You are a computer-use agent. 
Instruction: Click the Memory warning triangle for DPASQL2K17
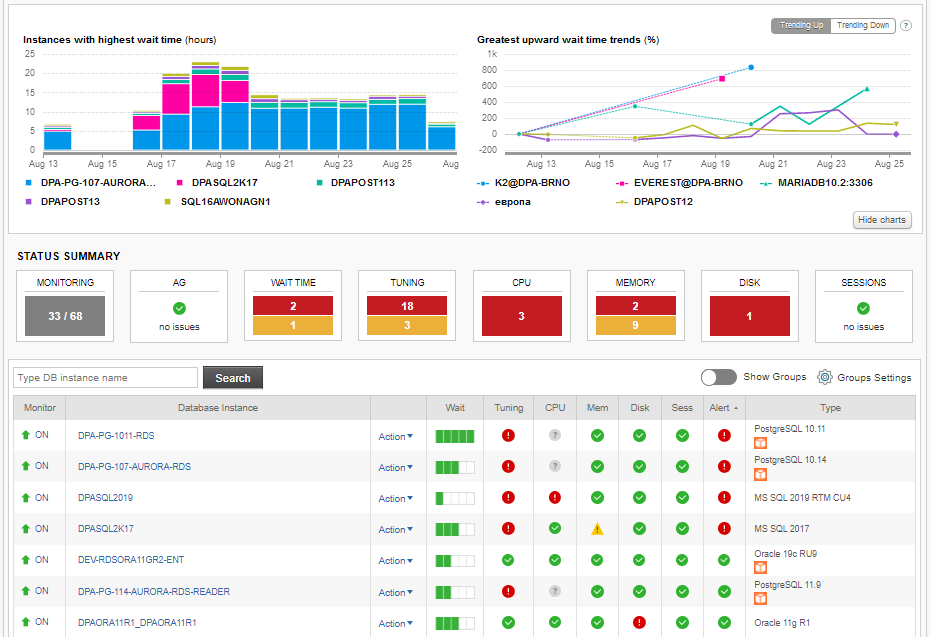(x=597, y=529)
